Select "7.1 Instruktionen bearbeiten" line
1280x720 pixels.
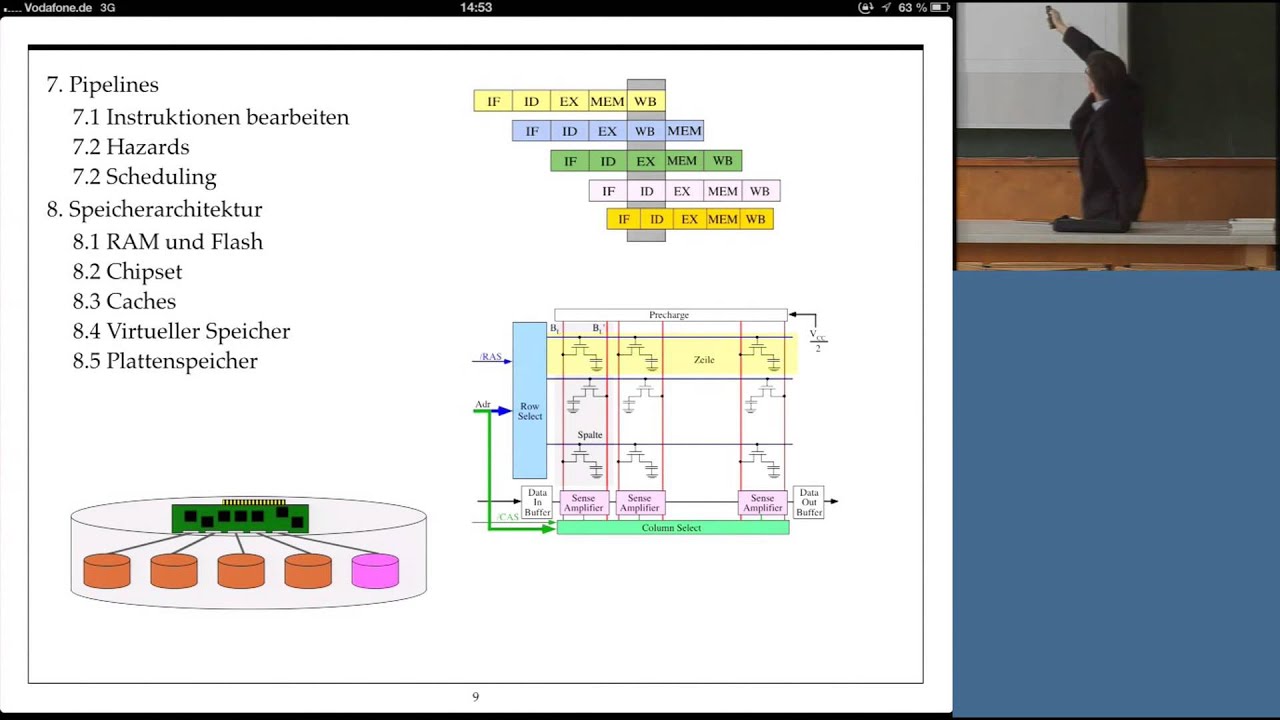point(210,117)
